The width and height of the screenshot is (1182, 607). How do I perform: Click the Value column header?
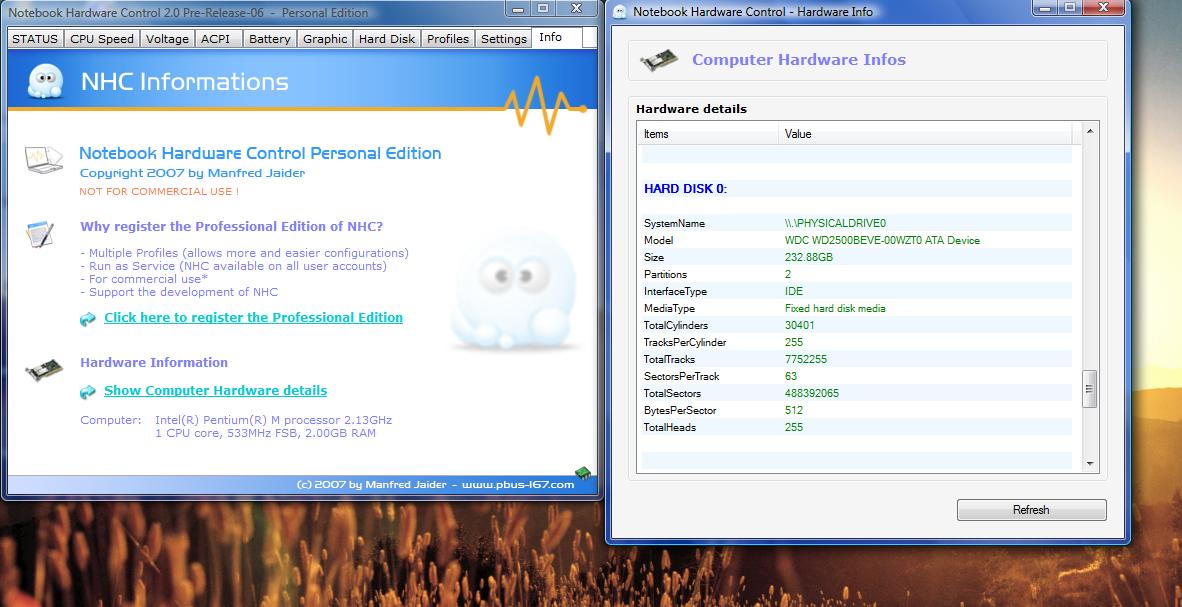tap(925, 133)
